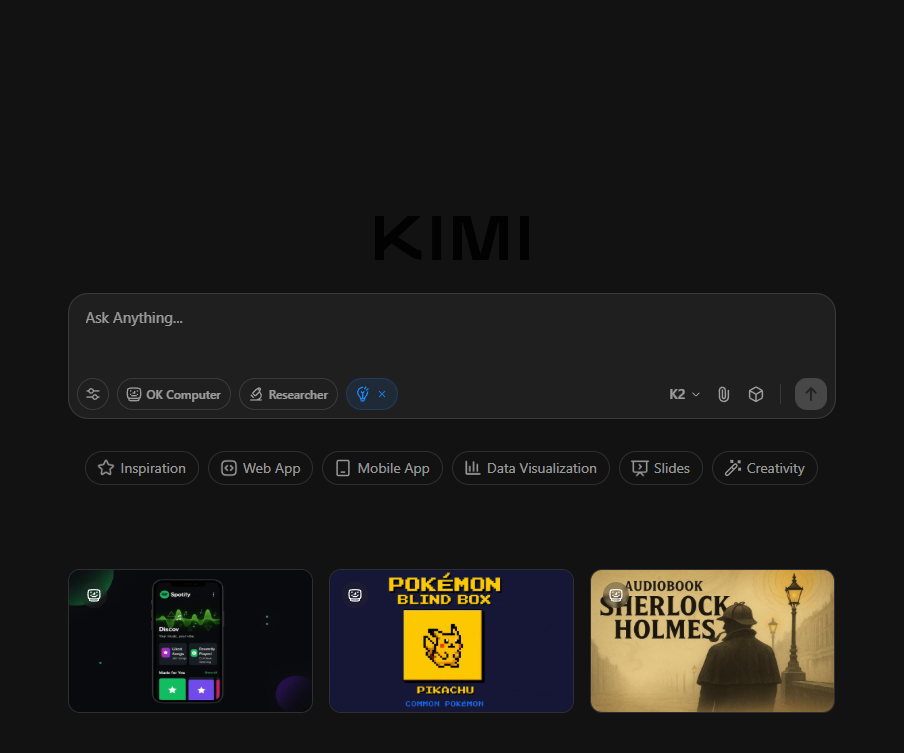Open the K2 model dropdown

click(x=684, y=394)
